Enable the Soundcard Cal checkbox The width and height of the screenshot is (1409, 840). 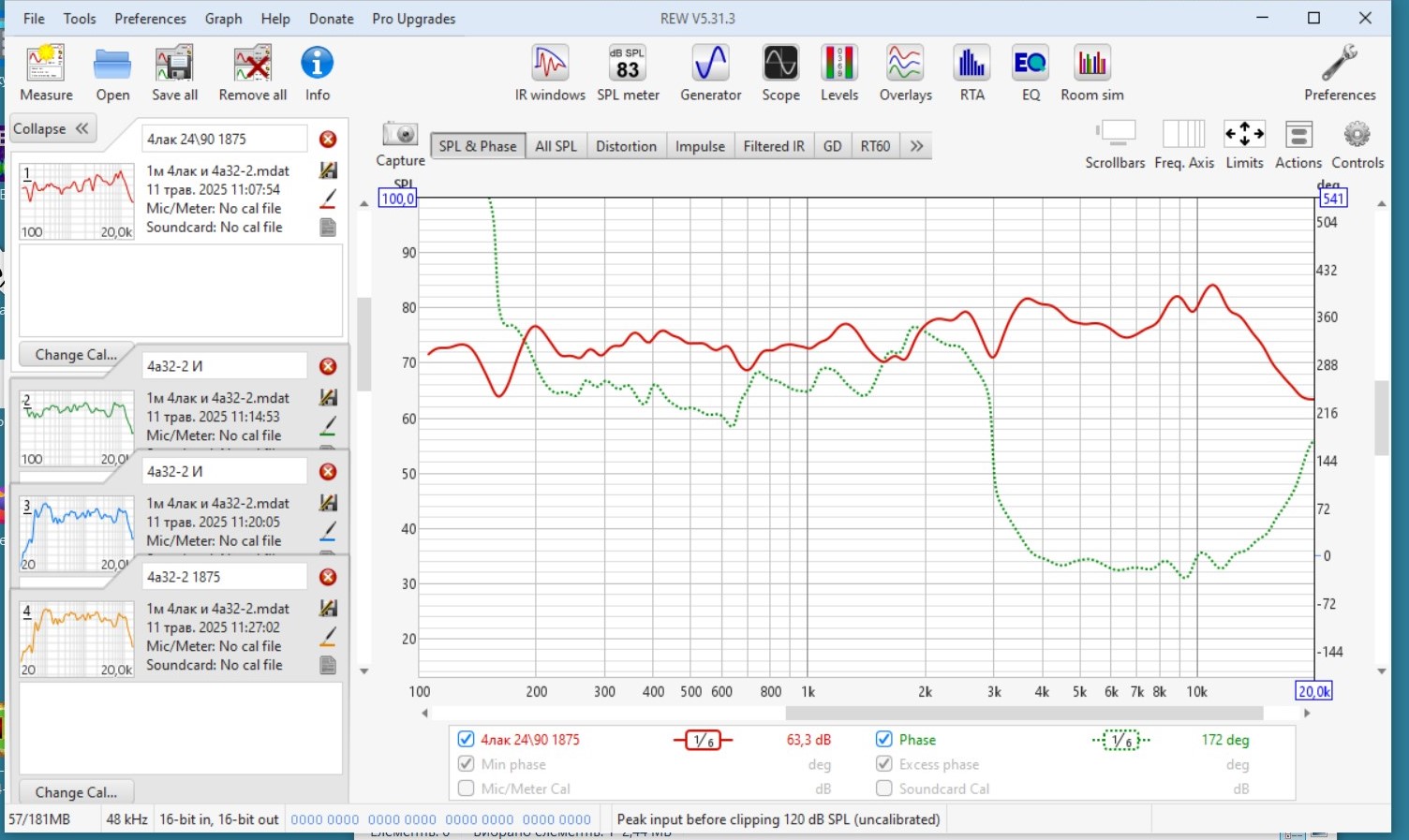(x=883, y=788)
